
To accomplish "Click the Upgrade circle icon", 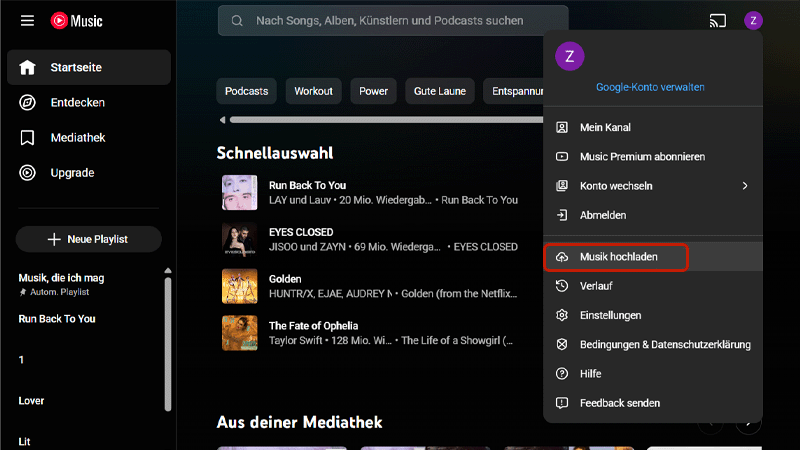I will tap(27, 173).
